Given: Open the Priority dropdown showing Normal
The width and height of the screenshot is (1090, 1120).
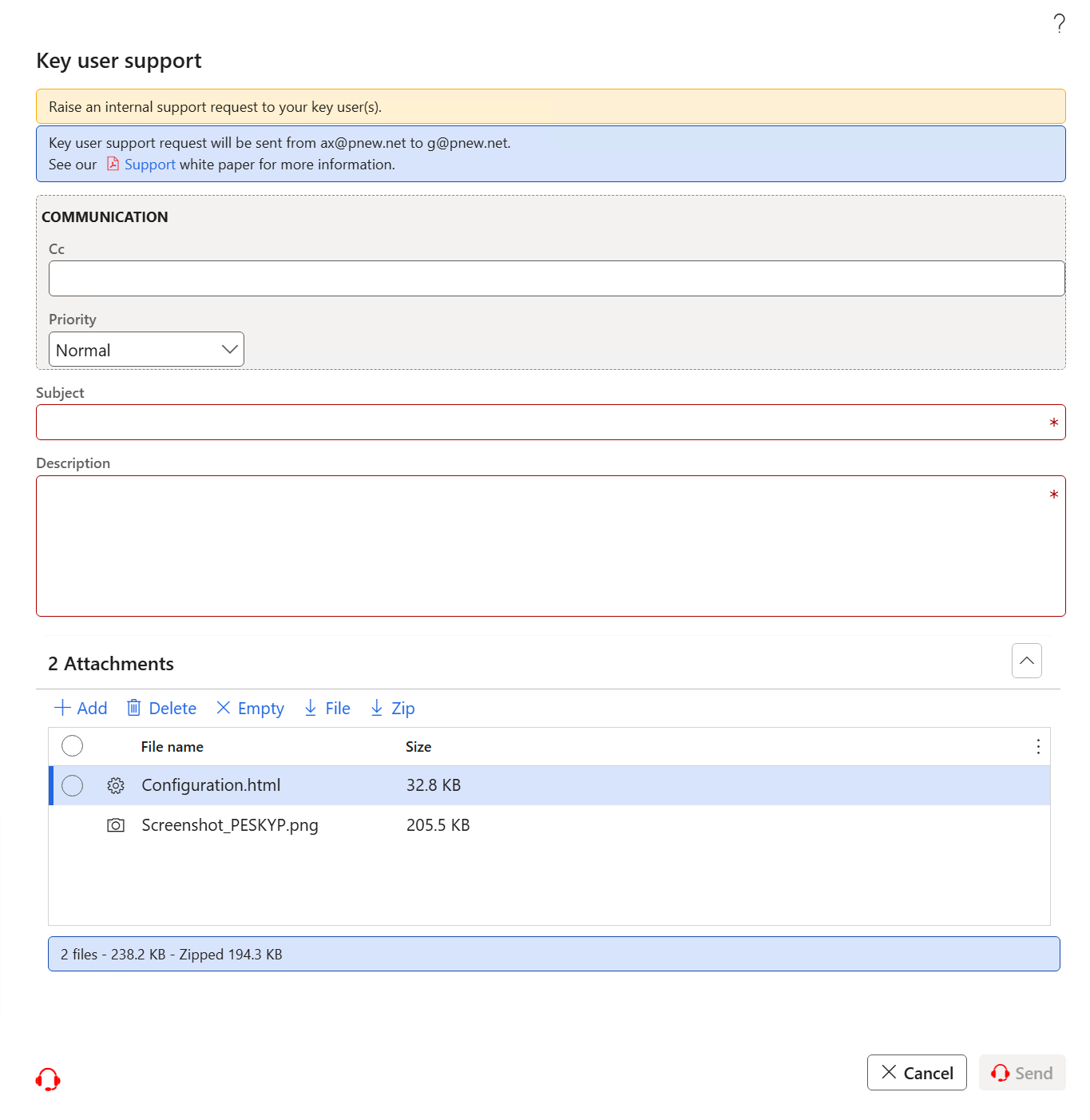Looking at the screenshot, I should point(146,350).
